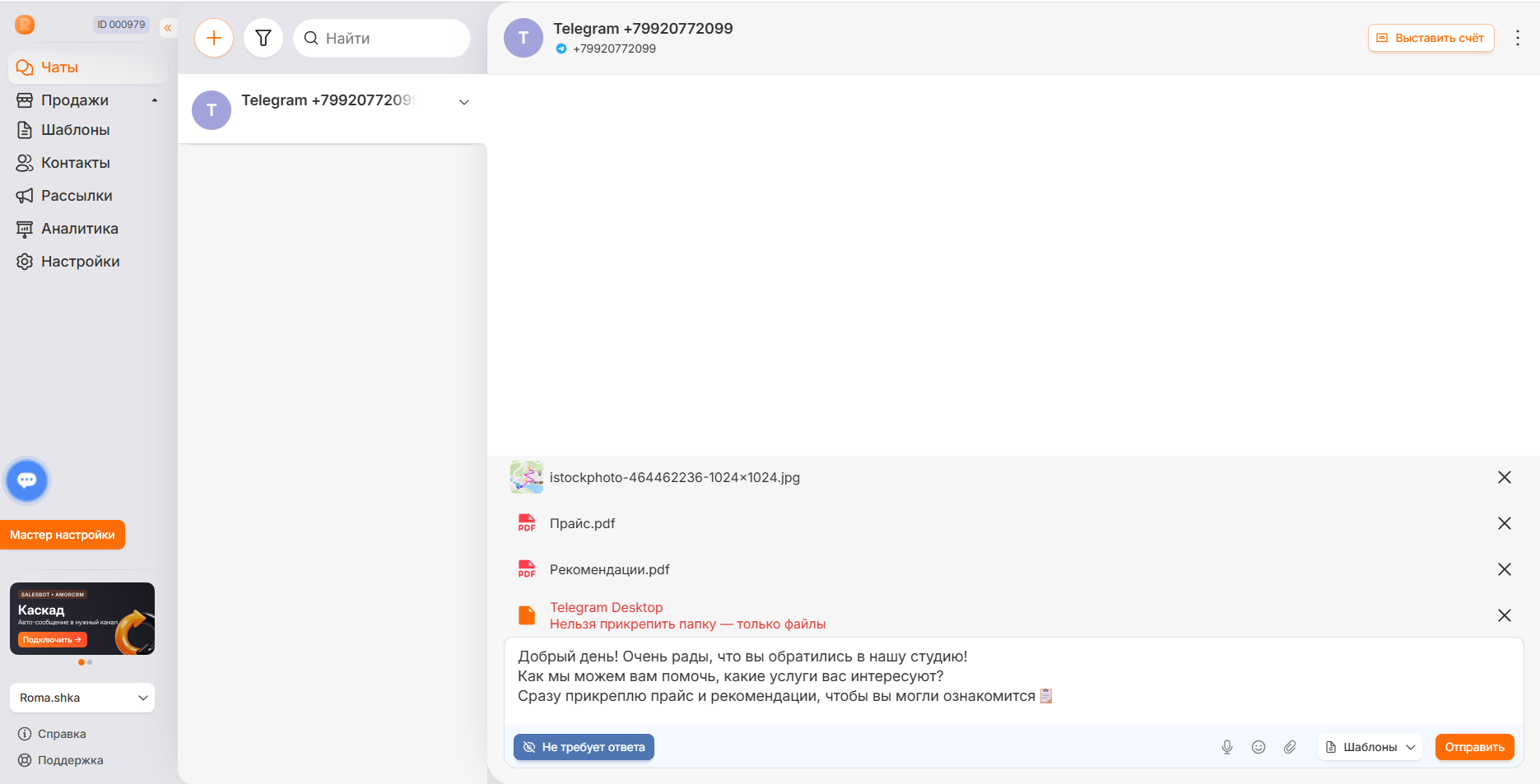Remove the Рекомендации.pdf attachment

1505,569
